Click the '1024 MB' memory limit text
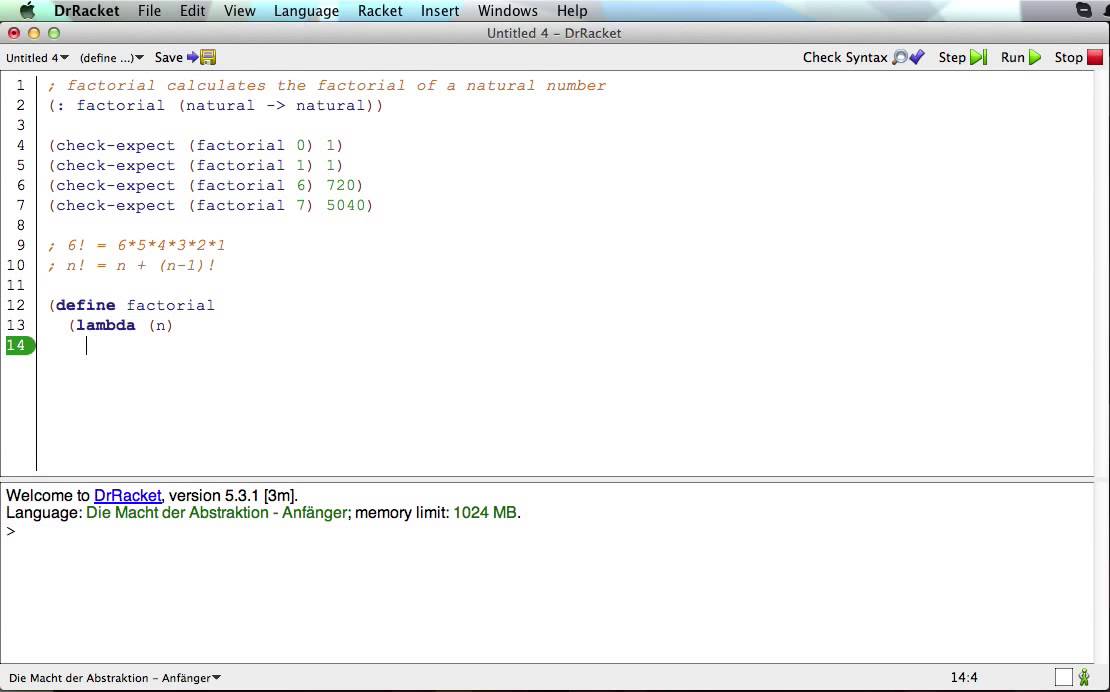1110x692 pixels. [x=485, y=512]
